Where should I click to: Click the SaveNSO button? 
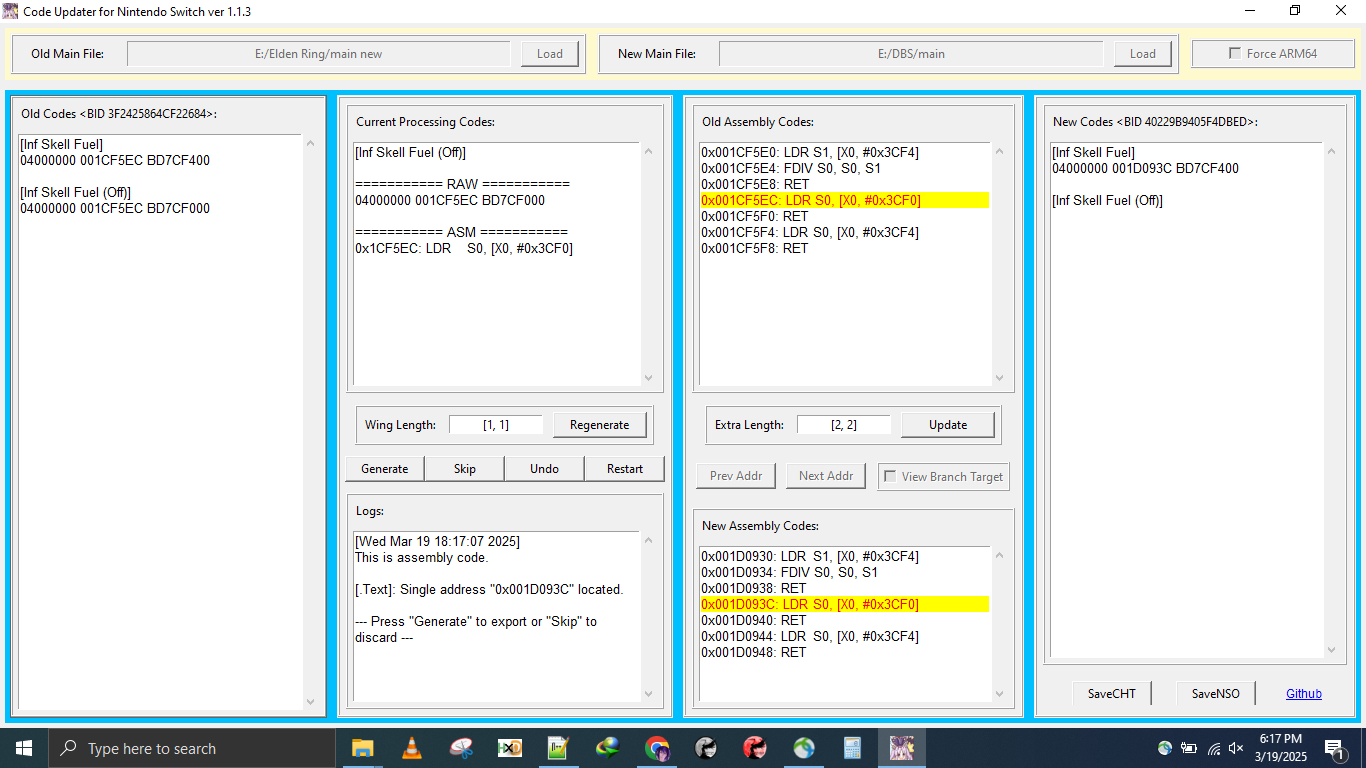click(1216, 693)
